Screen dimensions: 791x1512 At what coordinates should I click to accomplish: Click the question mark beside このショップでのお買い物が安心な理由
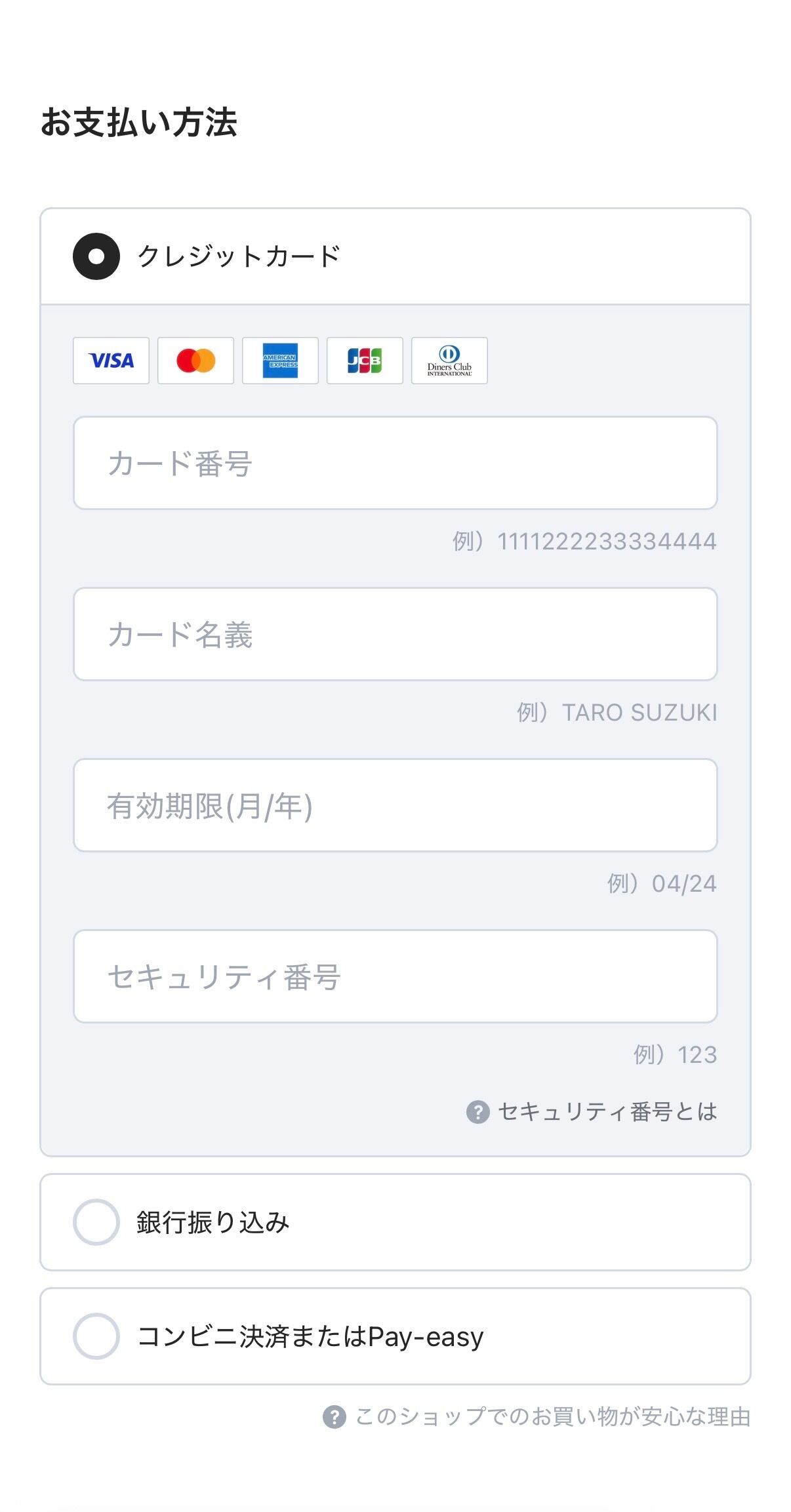(x=334, y=1417)
